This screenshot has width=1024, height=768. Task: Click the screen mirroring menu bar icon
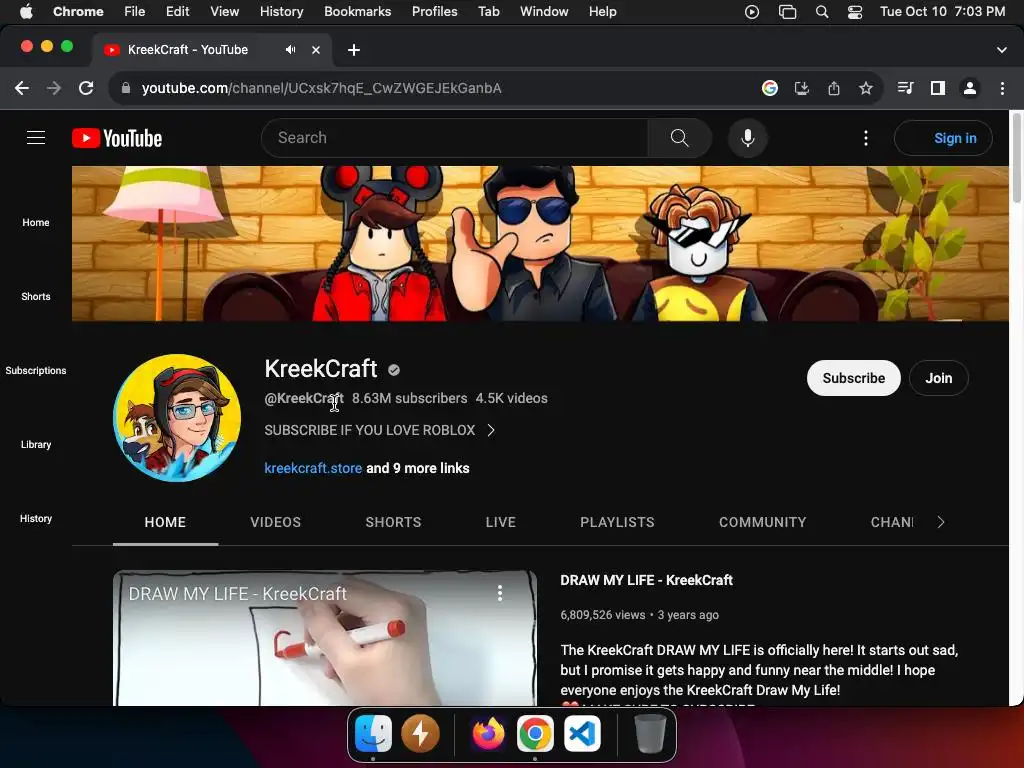[x=788, y=12]
